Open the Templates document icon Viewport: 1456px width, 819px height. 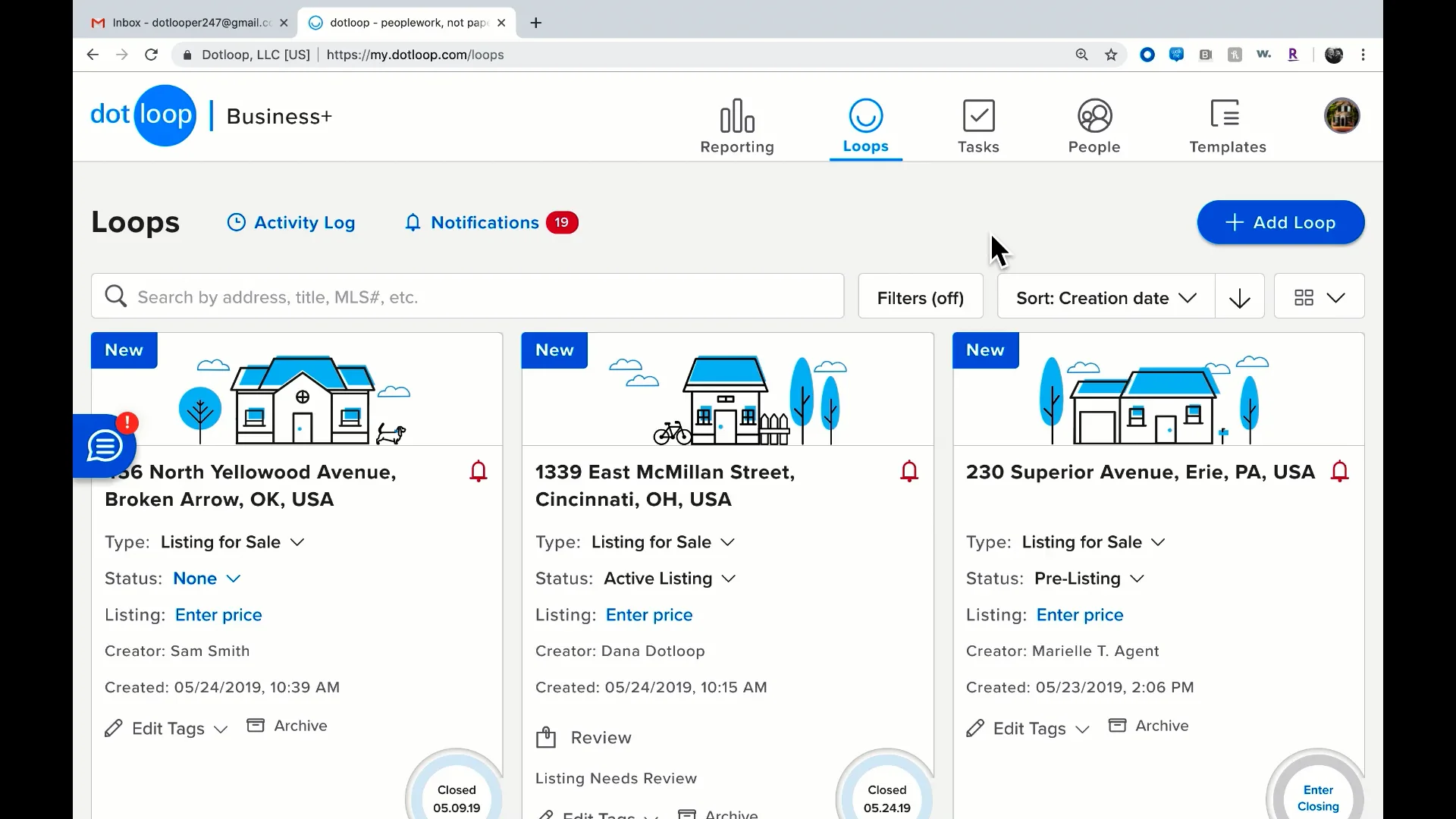1225,115
